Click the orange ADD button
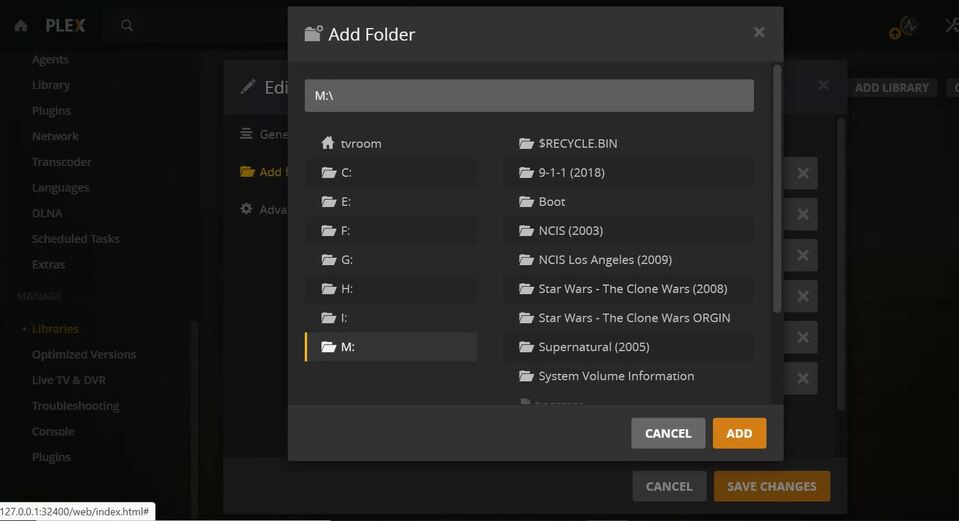Viewport: 959px width, 521px height. 739,433
